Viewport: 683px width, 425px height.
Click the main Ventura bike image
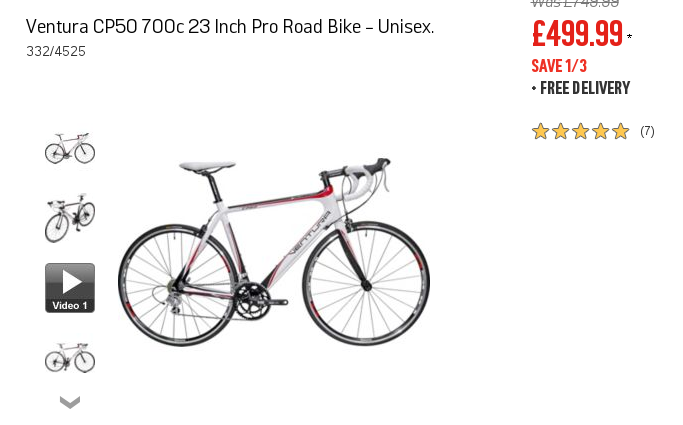click(x=274, y=252)
